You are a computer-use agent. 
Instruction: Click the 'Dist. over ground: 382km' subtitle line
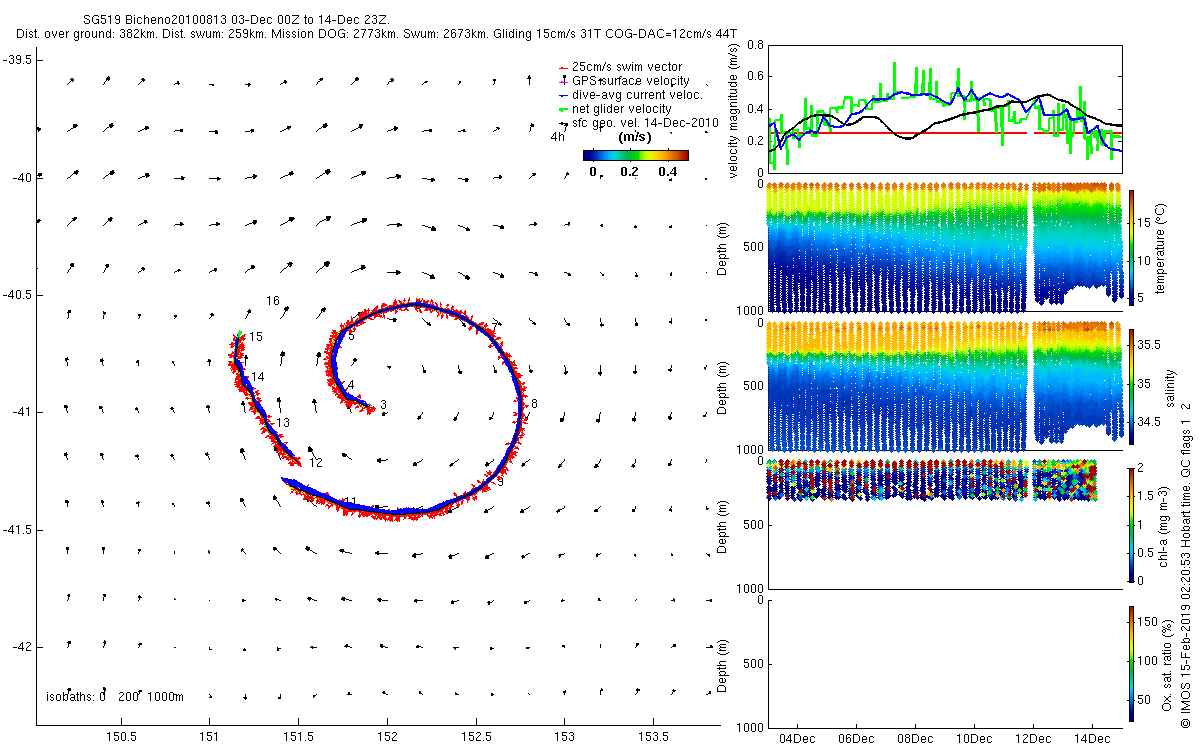(375, 34)
